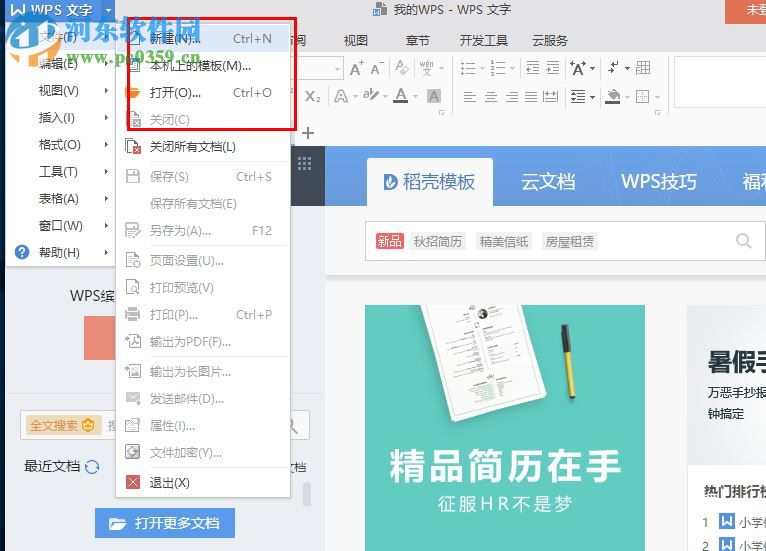Justify the paragraph text

pos(531,97)
